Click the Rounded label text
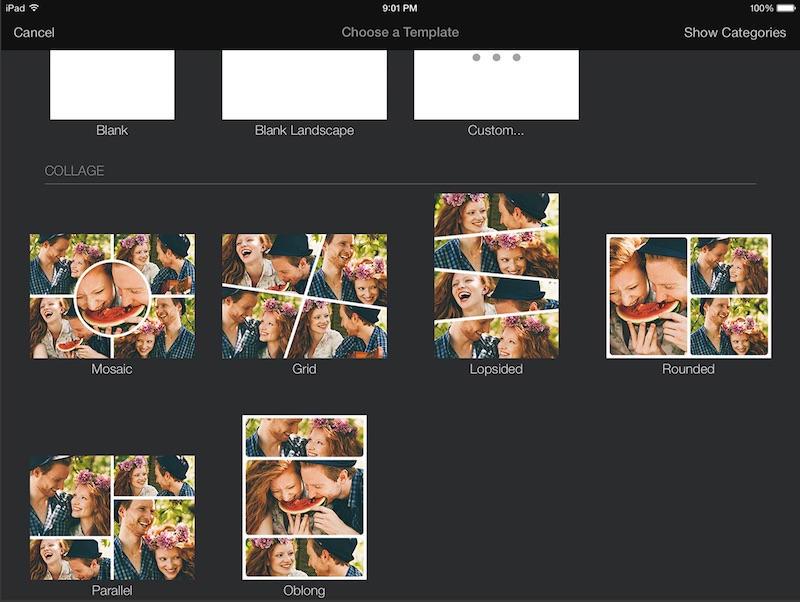The height and width of the screenshot is (602, 800). pos(688,369)
